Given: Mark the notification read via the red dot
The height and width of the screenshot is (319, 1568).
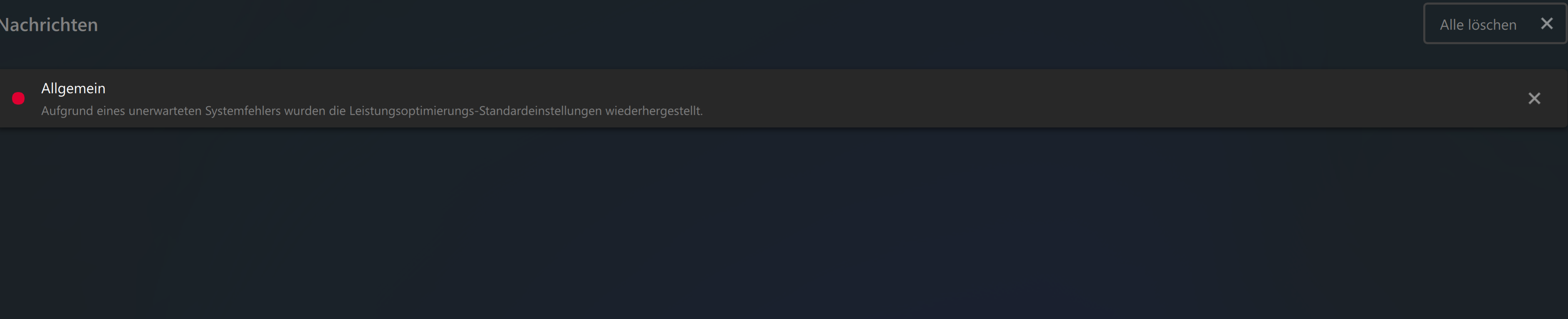Looking at the screenshot, I should click(x=18, y=98).
